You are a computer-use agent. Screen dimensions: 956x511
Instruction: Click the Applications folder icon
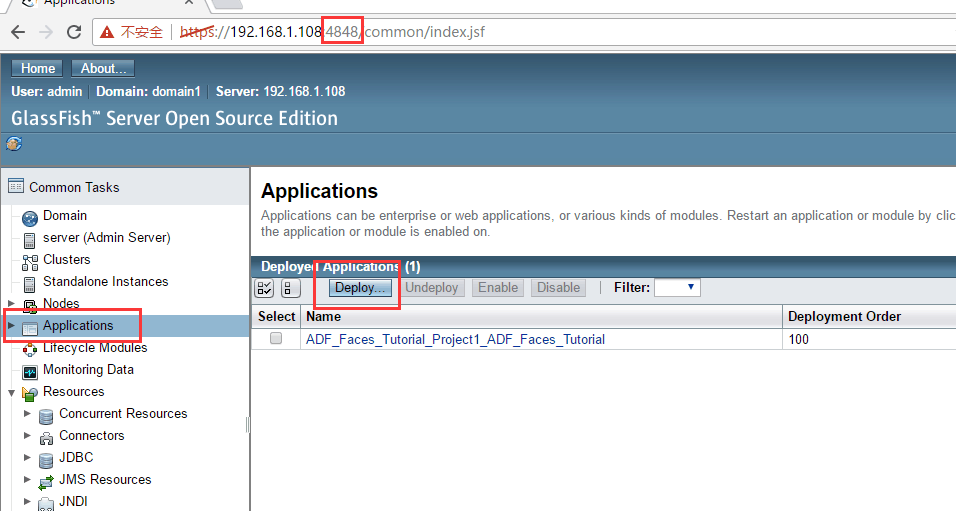[30, 328]
